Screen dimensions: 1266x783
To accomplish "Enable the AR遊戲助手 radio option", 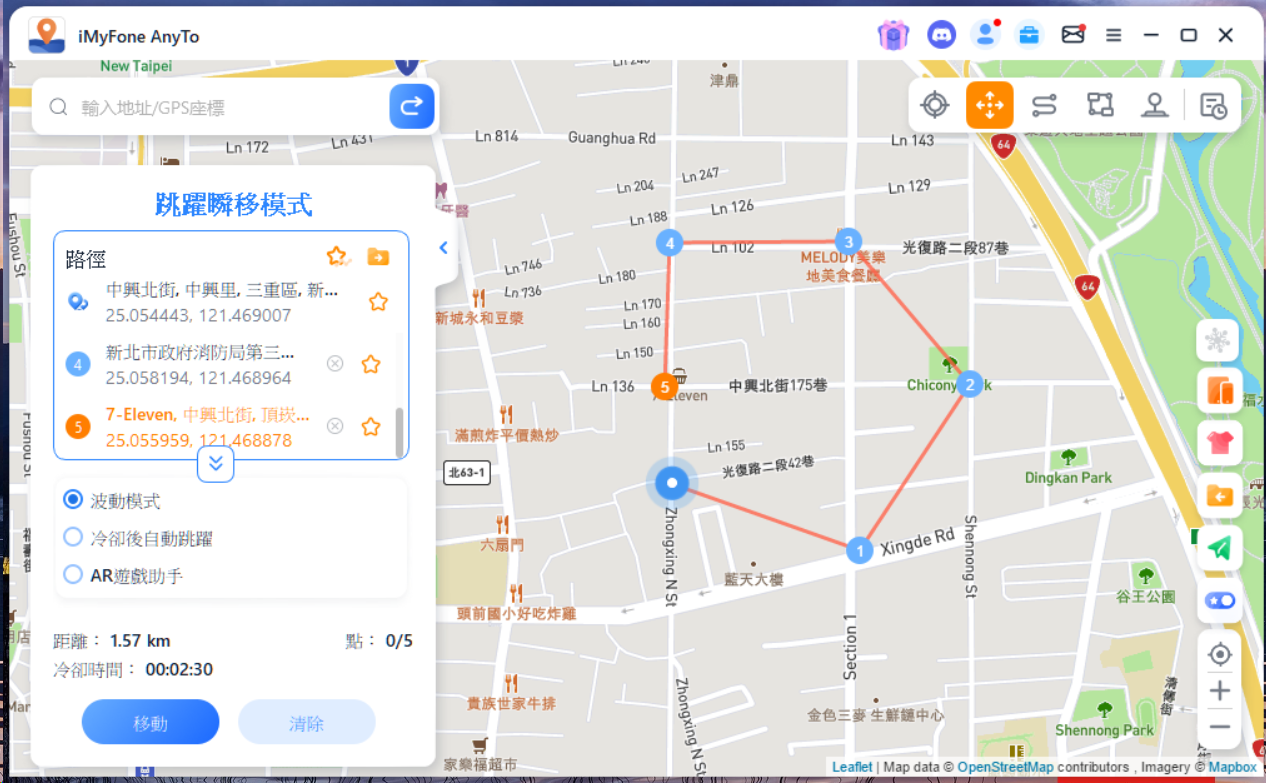I will coord(73,575).
